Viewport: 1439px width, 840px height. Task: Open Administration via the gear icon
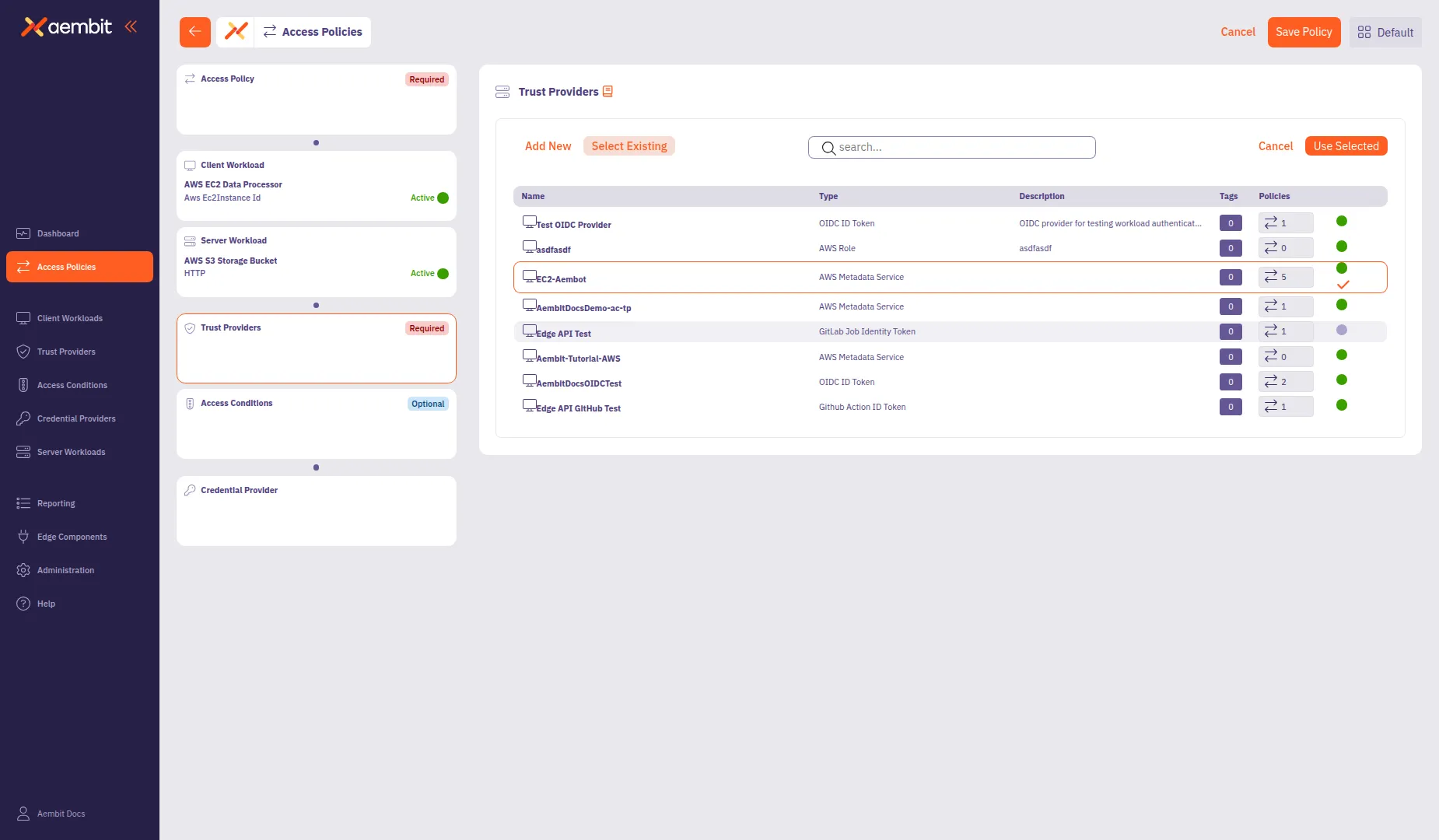23,569
